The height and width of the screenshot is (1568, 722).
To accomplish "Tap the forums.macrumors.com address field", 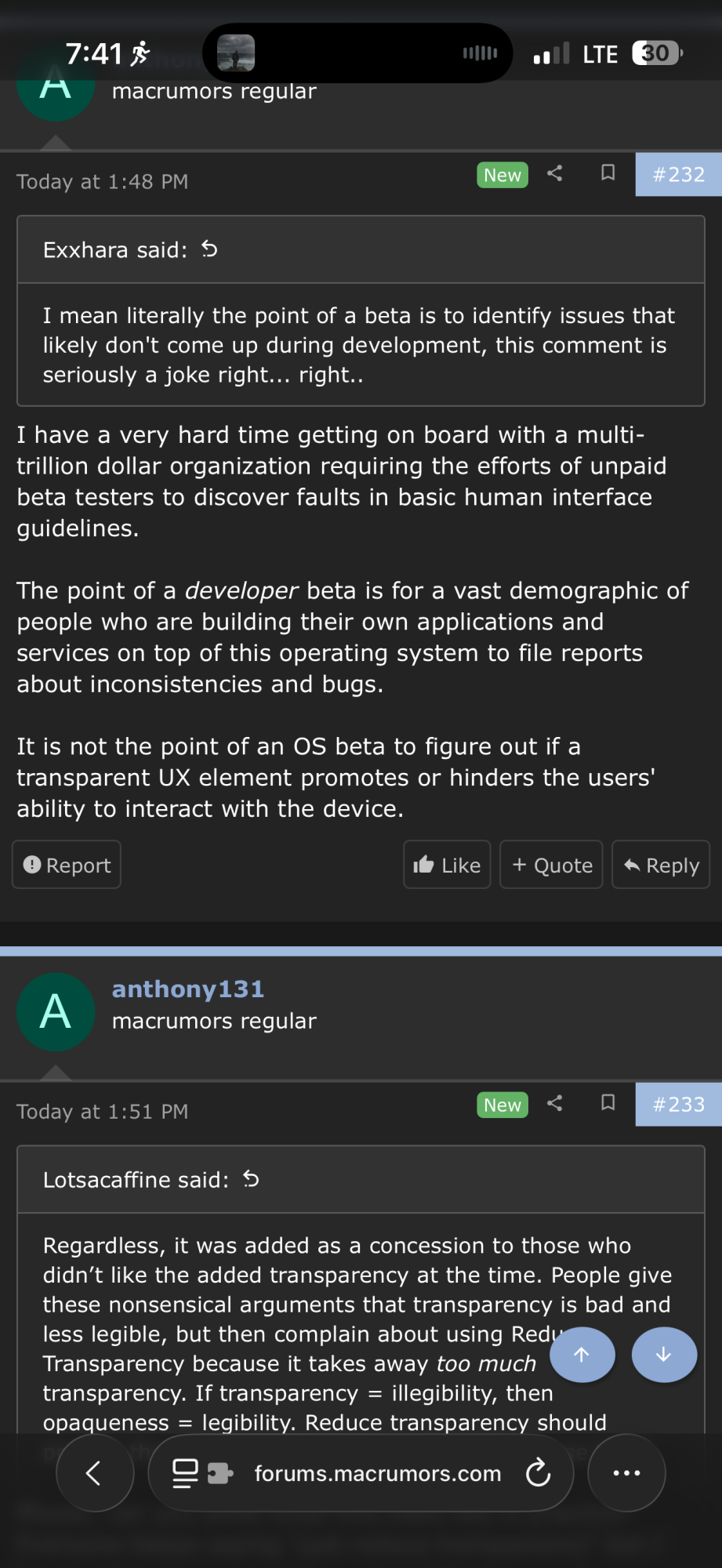I will point(377,1473).
